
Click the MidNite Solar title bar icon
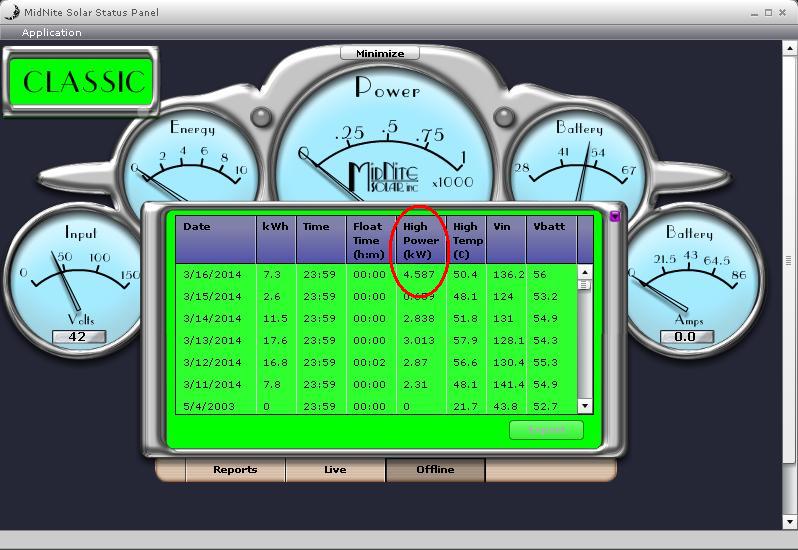[x=12, y=12]
